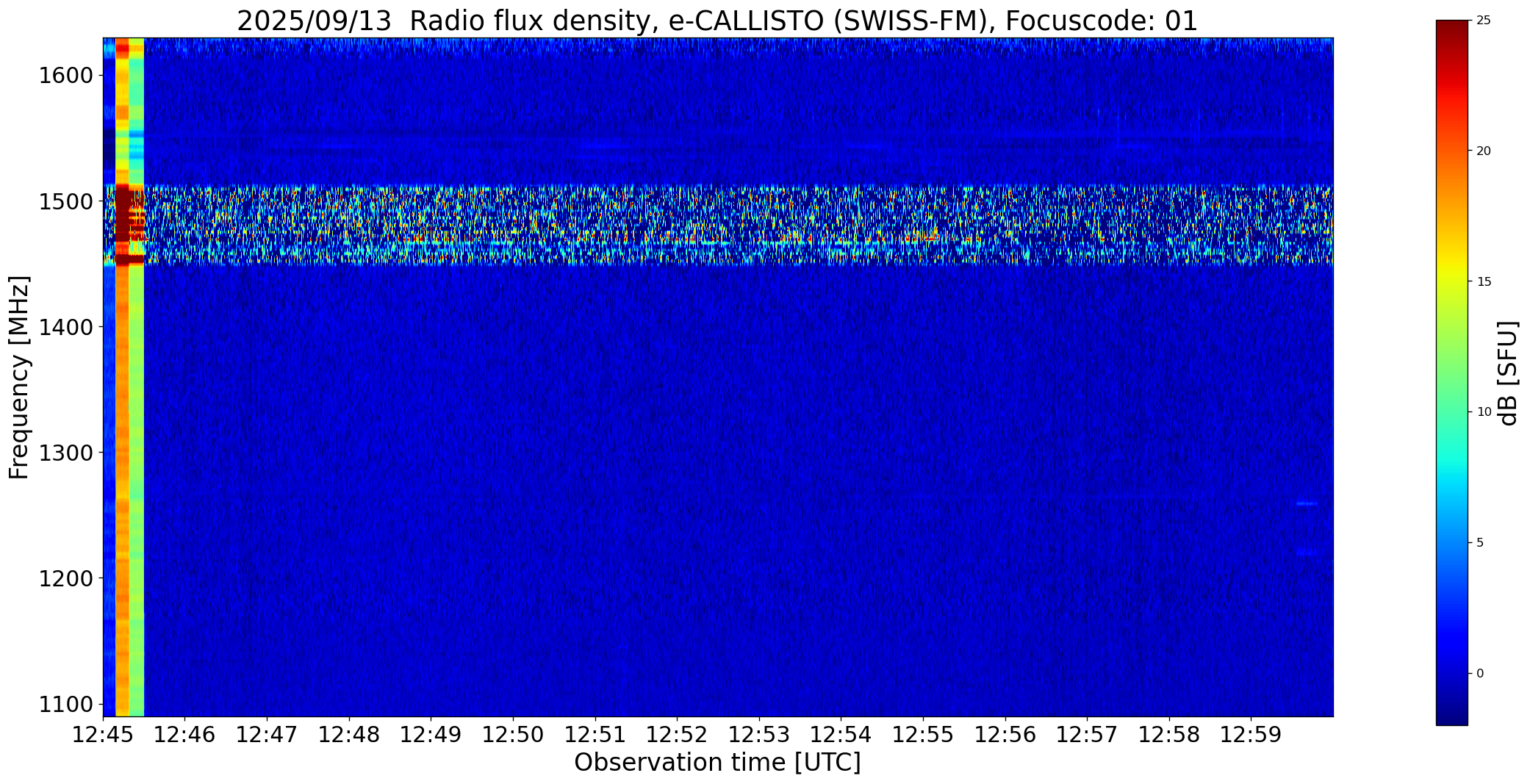Click the 12:54 time tick label

tap(841, 734)
